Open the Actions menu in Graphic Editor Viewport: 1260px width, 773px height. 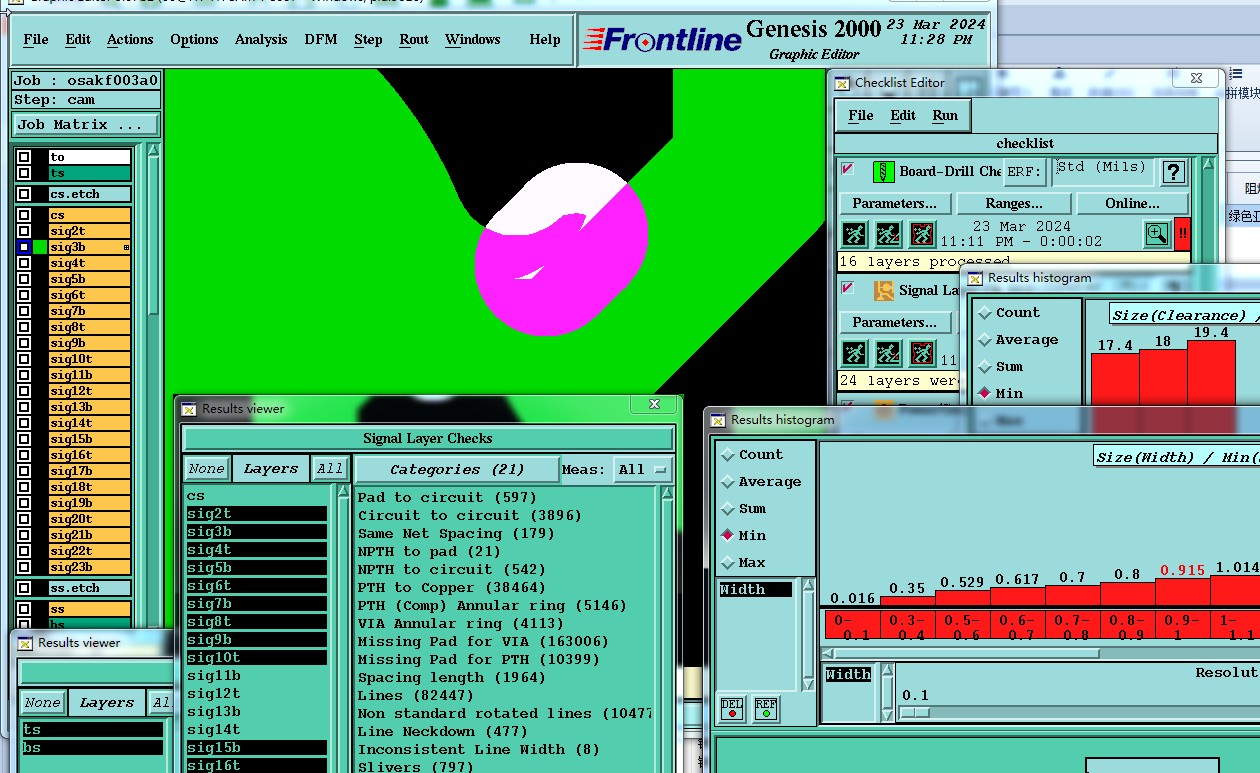(x=130, y=40)
